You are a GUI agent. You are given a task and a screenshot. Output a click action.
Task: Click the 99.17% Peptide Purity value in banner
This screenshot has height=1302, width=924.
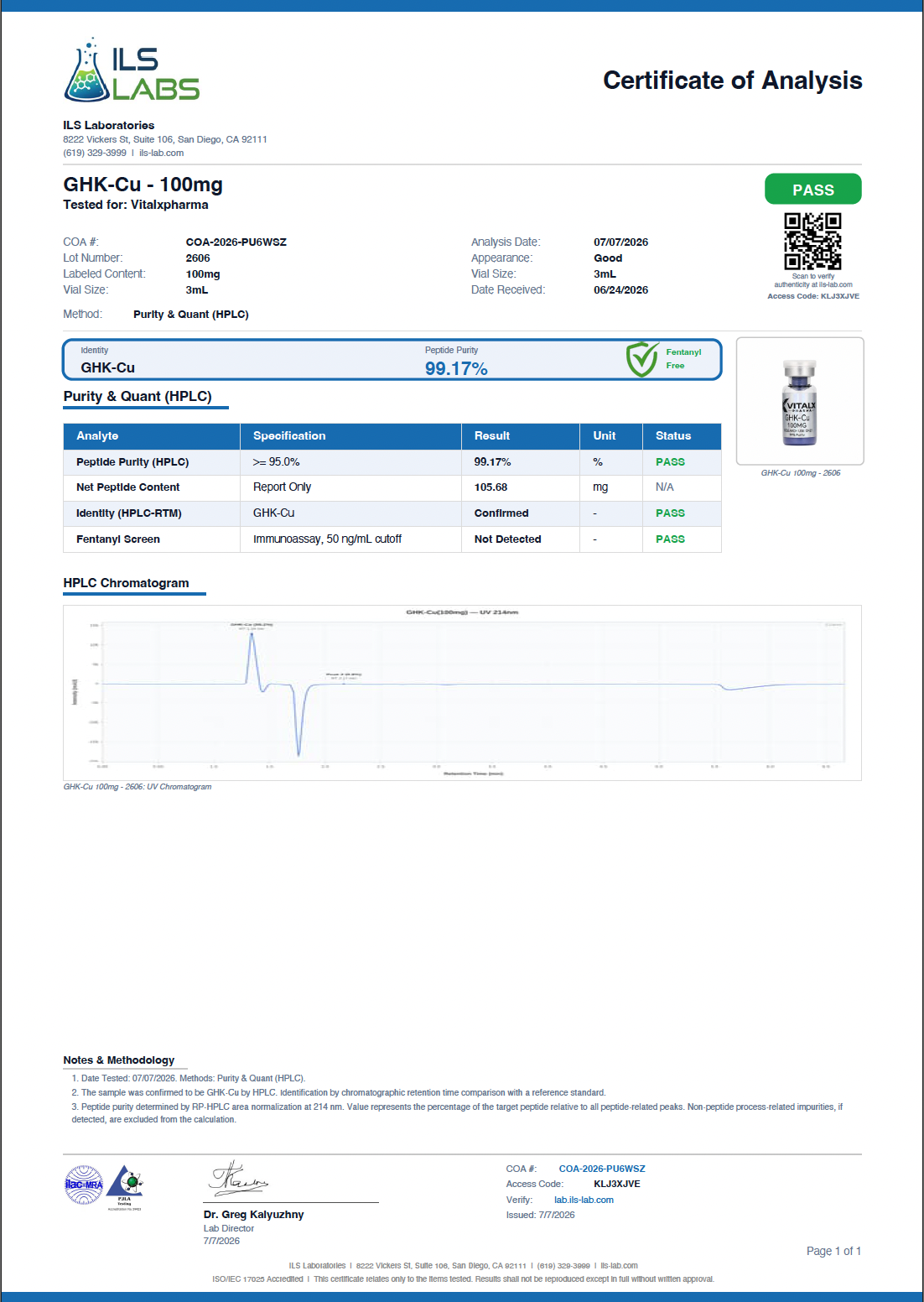coord(456,368)
